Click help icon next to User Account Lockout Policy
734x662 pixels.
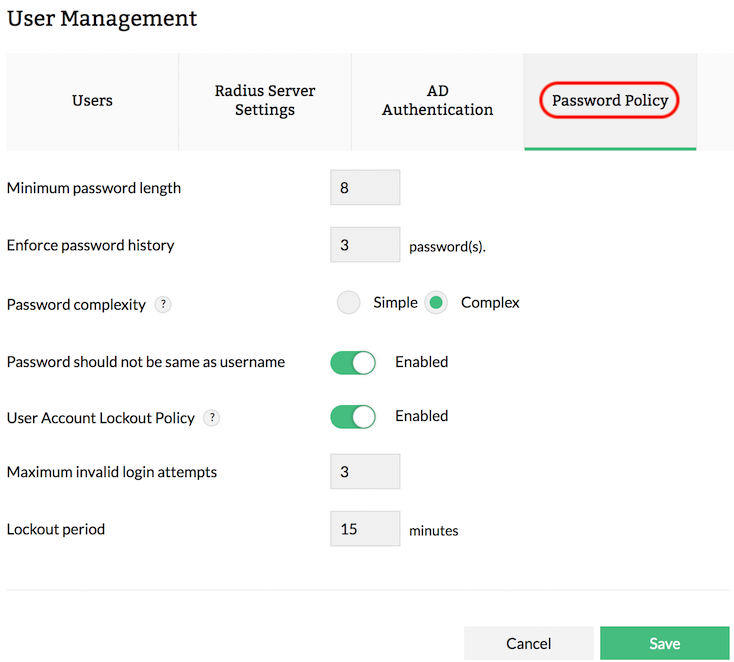pos(211,418)
